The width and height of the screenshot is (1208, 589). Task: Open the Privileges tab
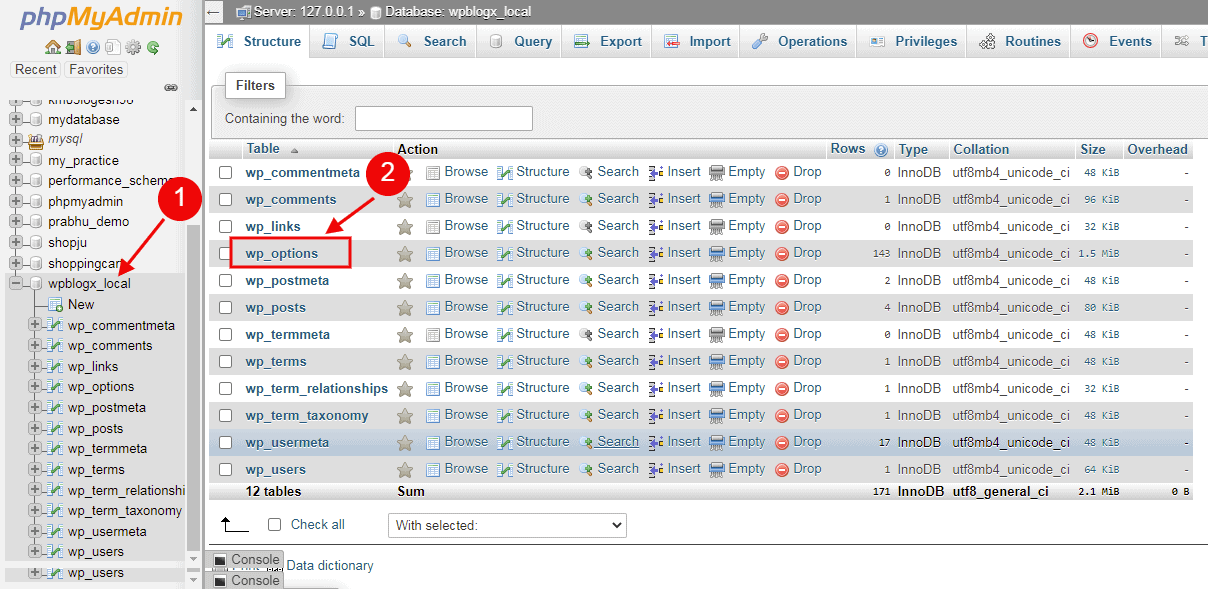(x=914, y=41)
